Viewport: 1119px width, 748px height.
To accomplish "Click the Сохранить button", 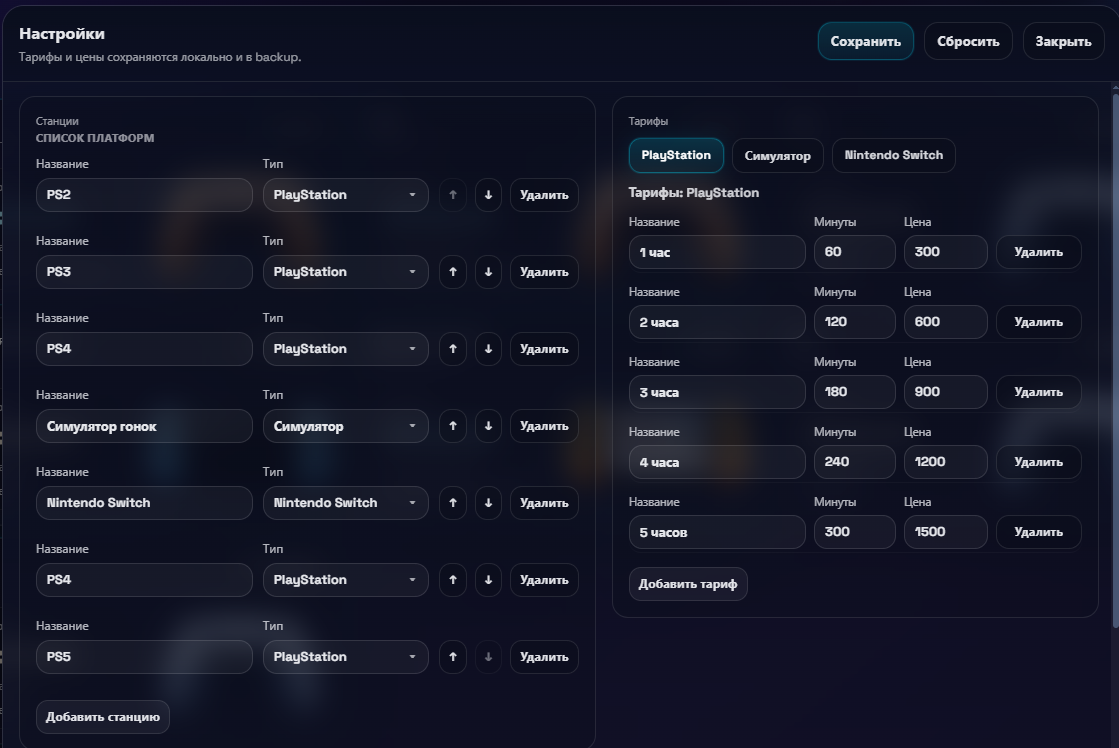I will point(866,41).
